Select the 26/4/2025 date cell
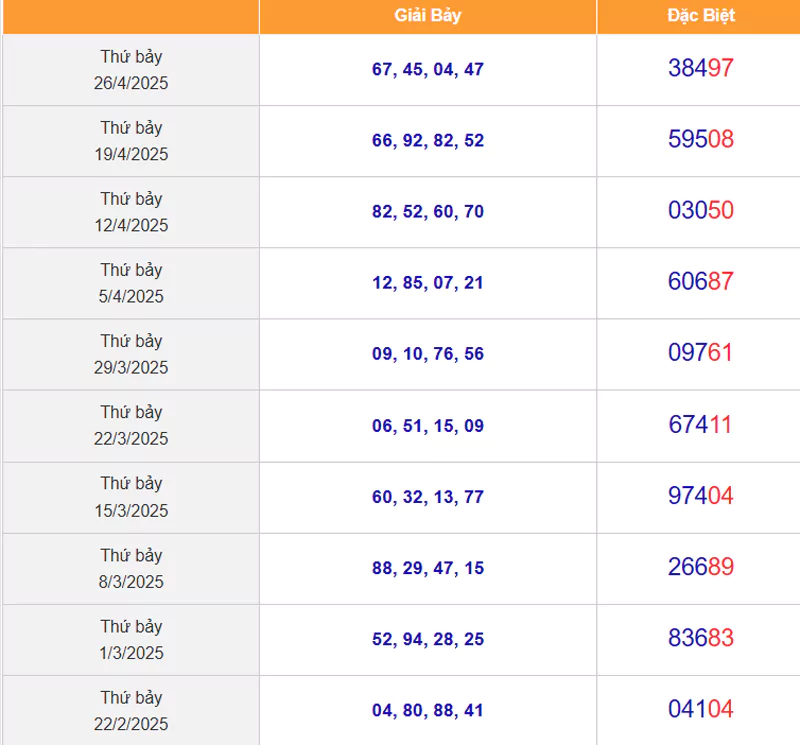Image resolution: width=800 pixels, height=745 pixels. [x=131, y=70]
